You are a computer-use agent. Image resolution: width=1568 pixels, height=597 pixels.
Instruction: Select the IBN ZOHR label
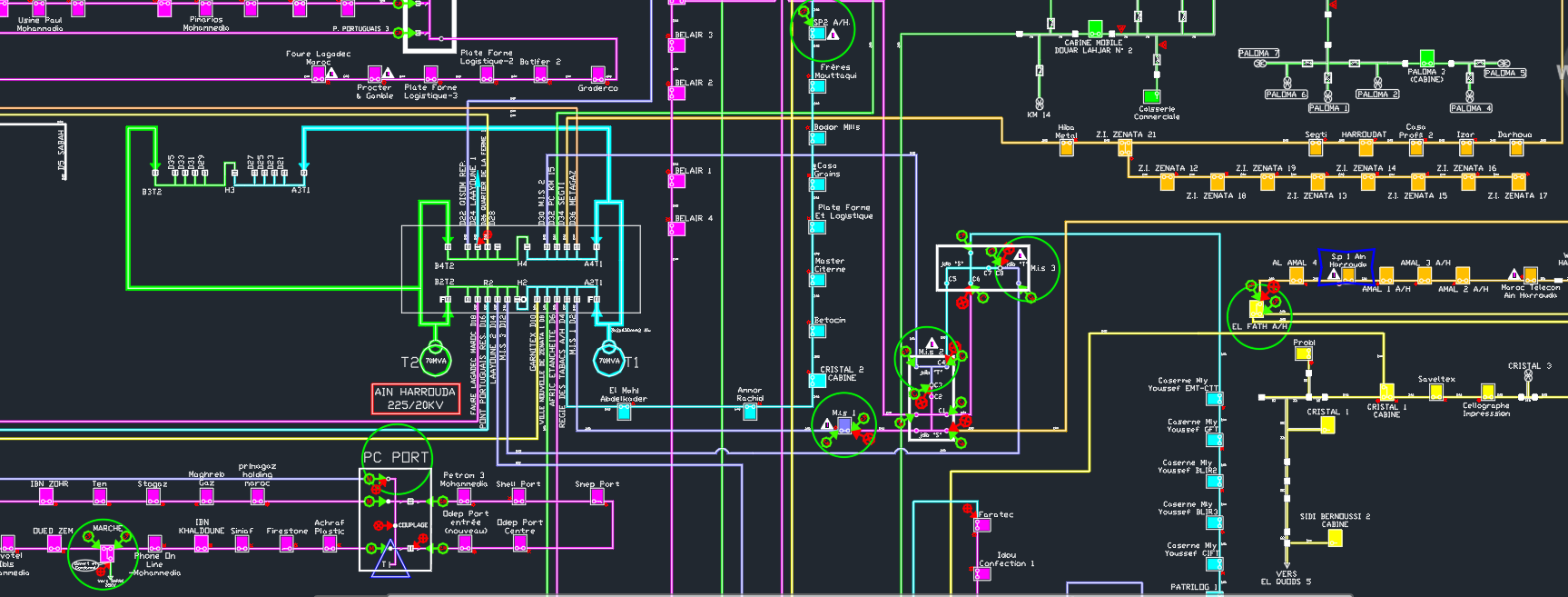click(x=49, y=483)
